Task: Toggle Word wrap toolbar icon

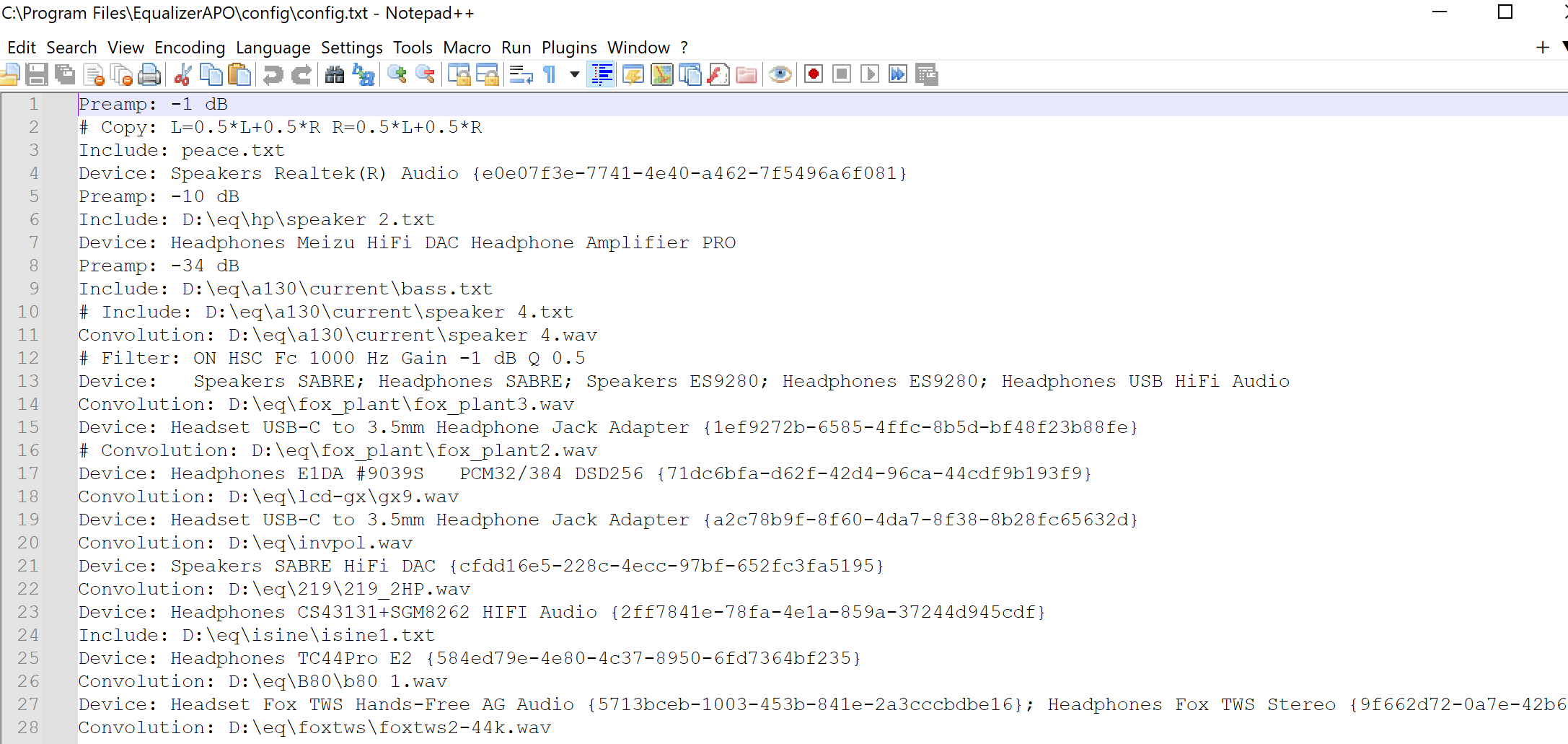Action: pyautogui.click(x=521, y=74)
